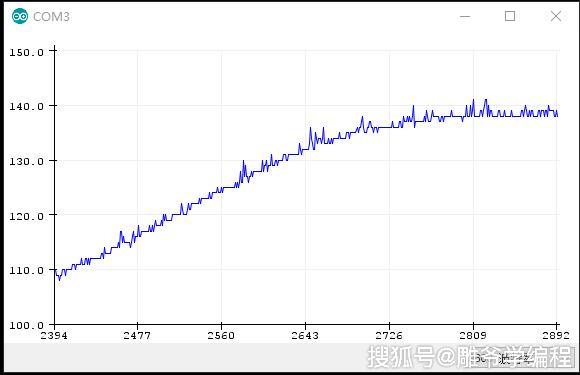Viewport: 580px width, 375px height.
Task: Click the 110.0 y-axis label
Action: [x=27, y=270]
